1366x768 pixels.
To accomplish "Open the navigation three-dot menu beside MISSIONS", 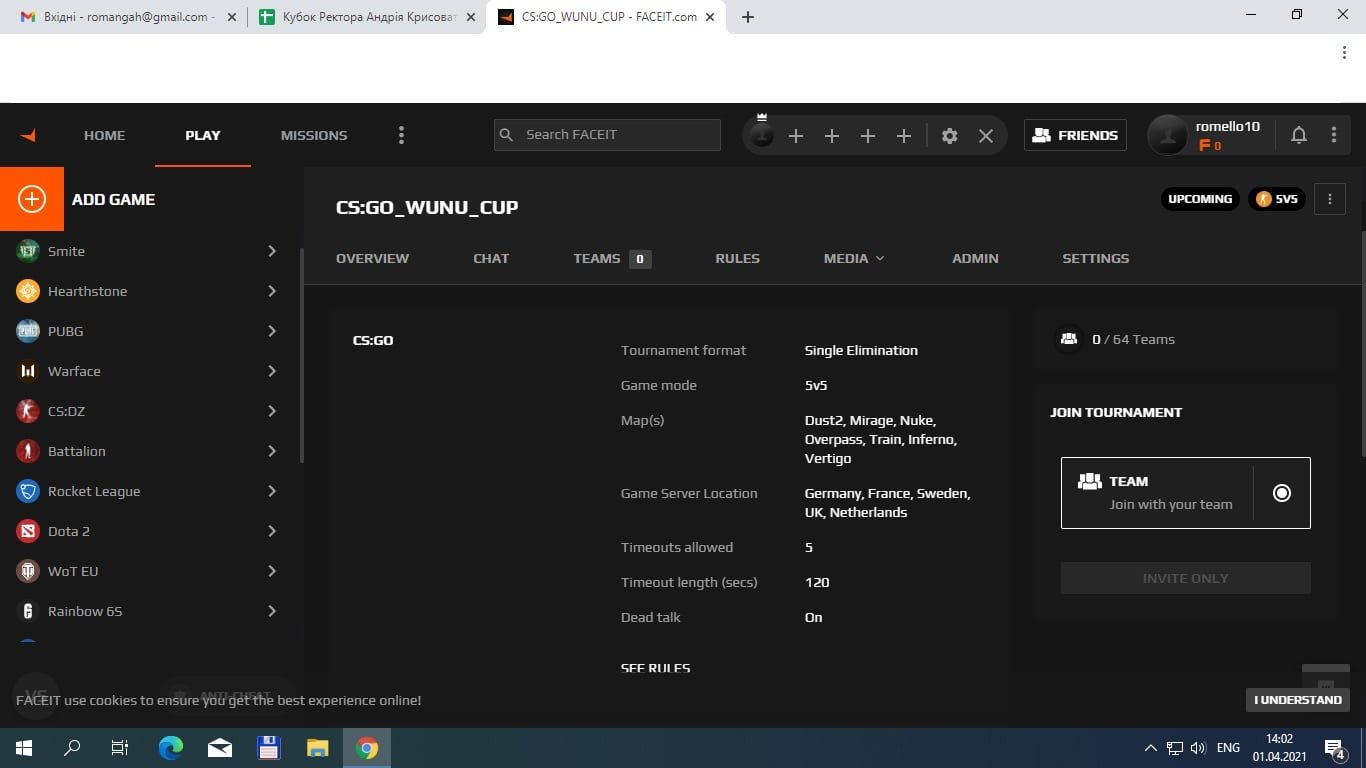I will (x=402, y=135).
